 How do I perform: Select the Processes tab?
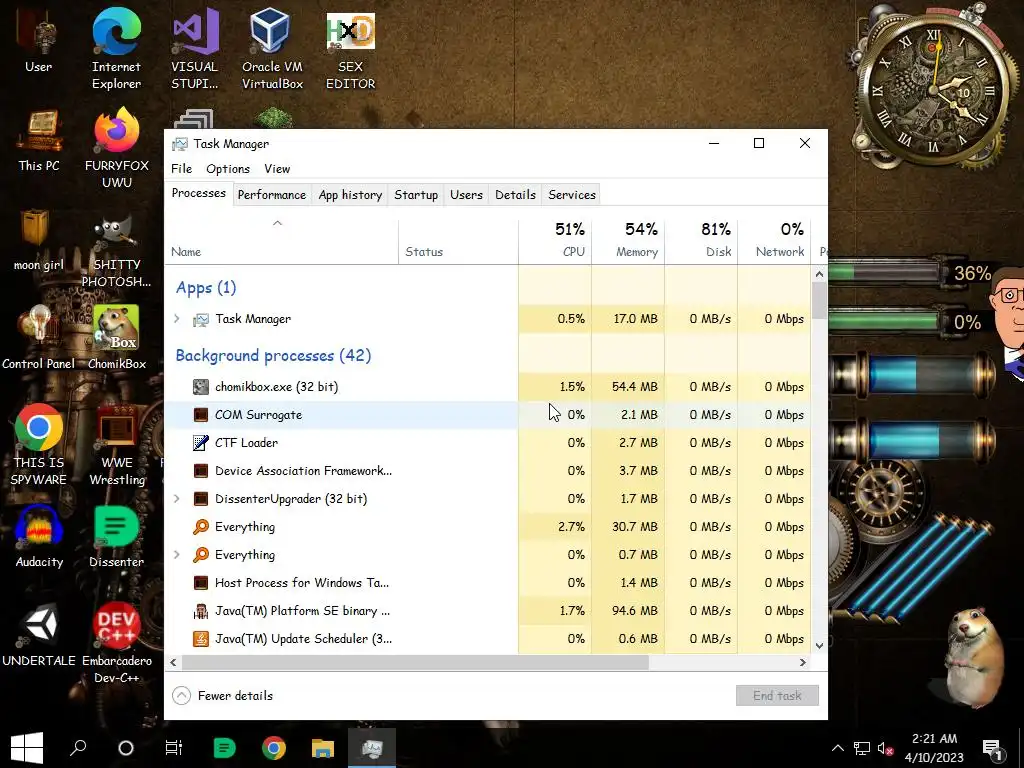[x=199, y=193]
